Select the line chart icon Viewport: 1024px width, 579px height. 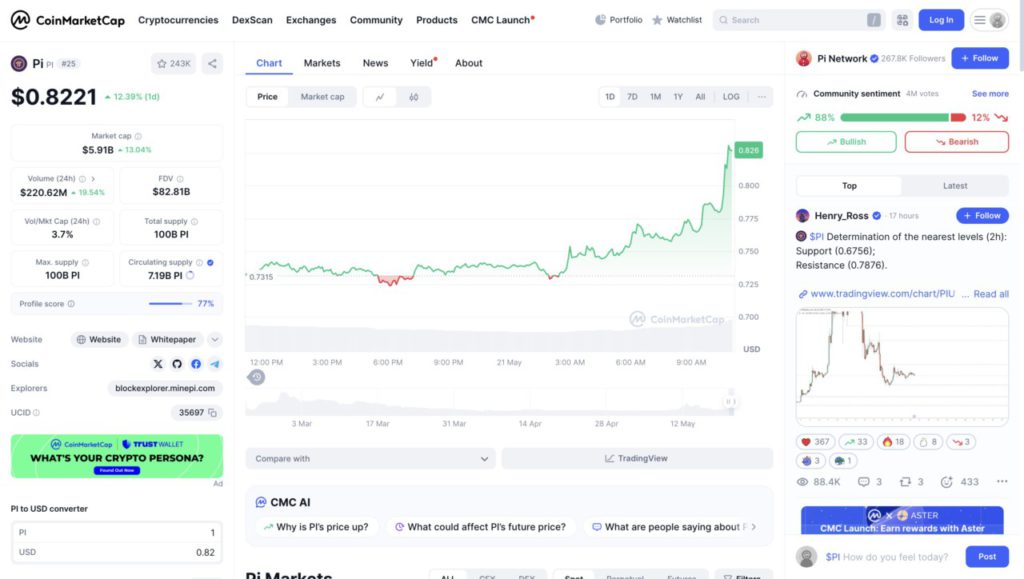[380, 97]
